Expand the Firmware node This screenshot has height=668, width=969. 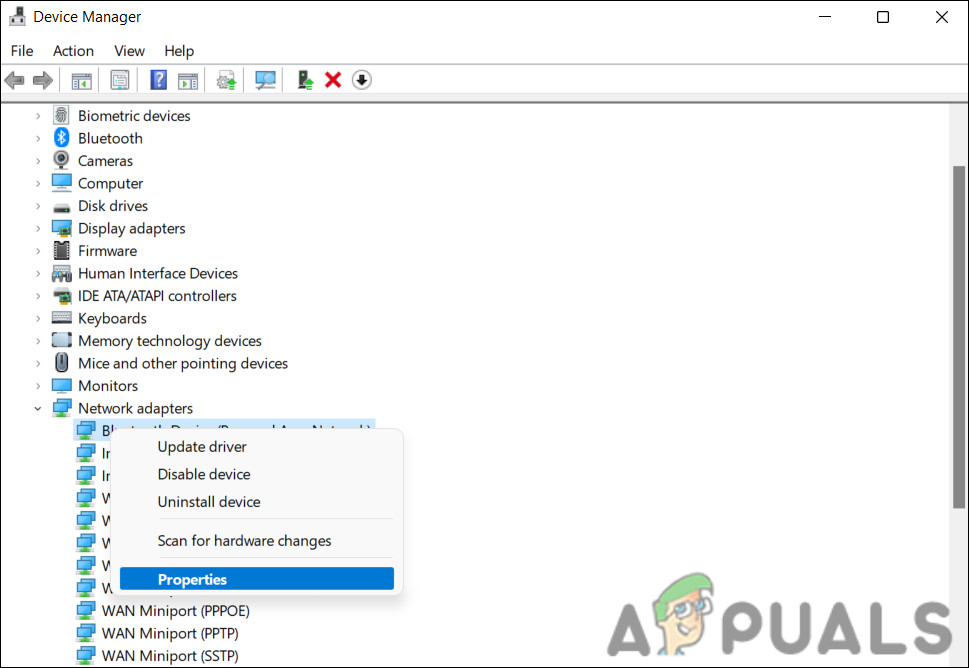coord(38,251)
